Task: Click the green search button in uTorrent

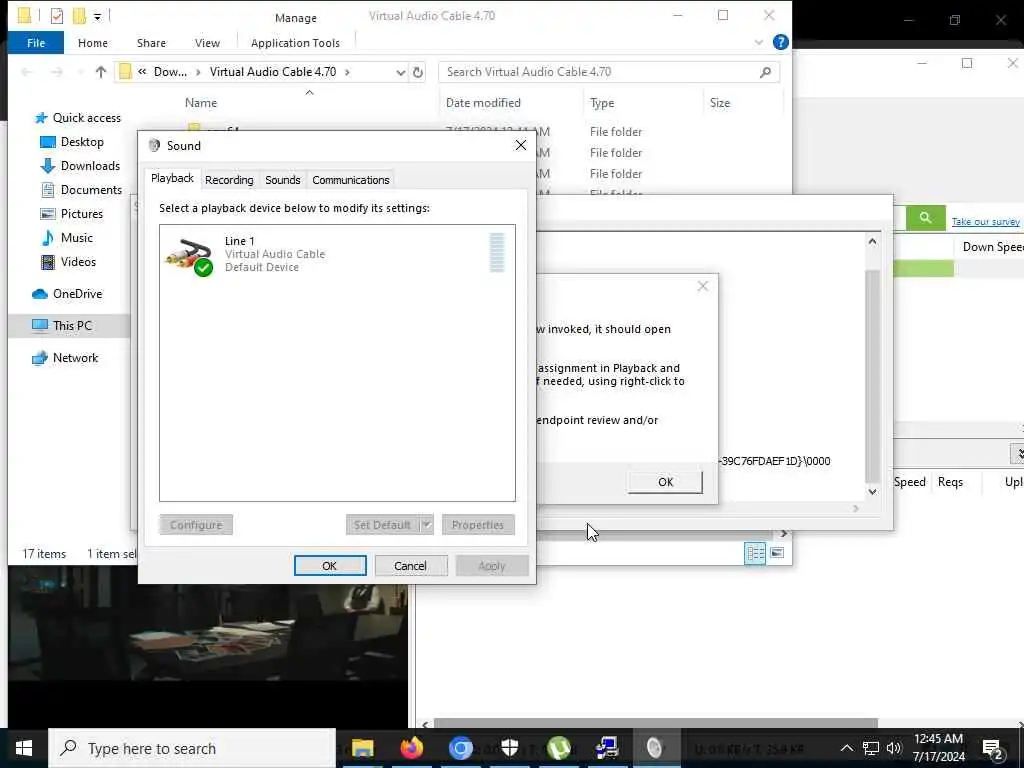Action: 925,217
